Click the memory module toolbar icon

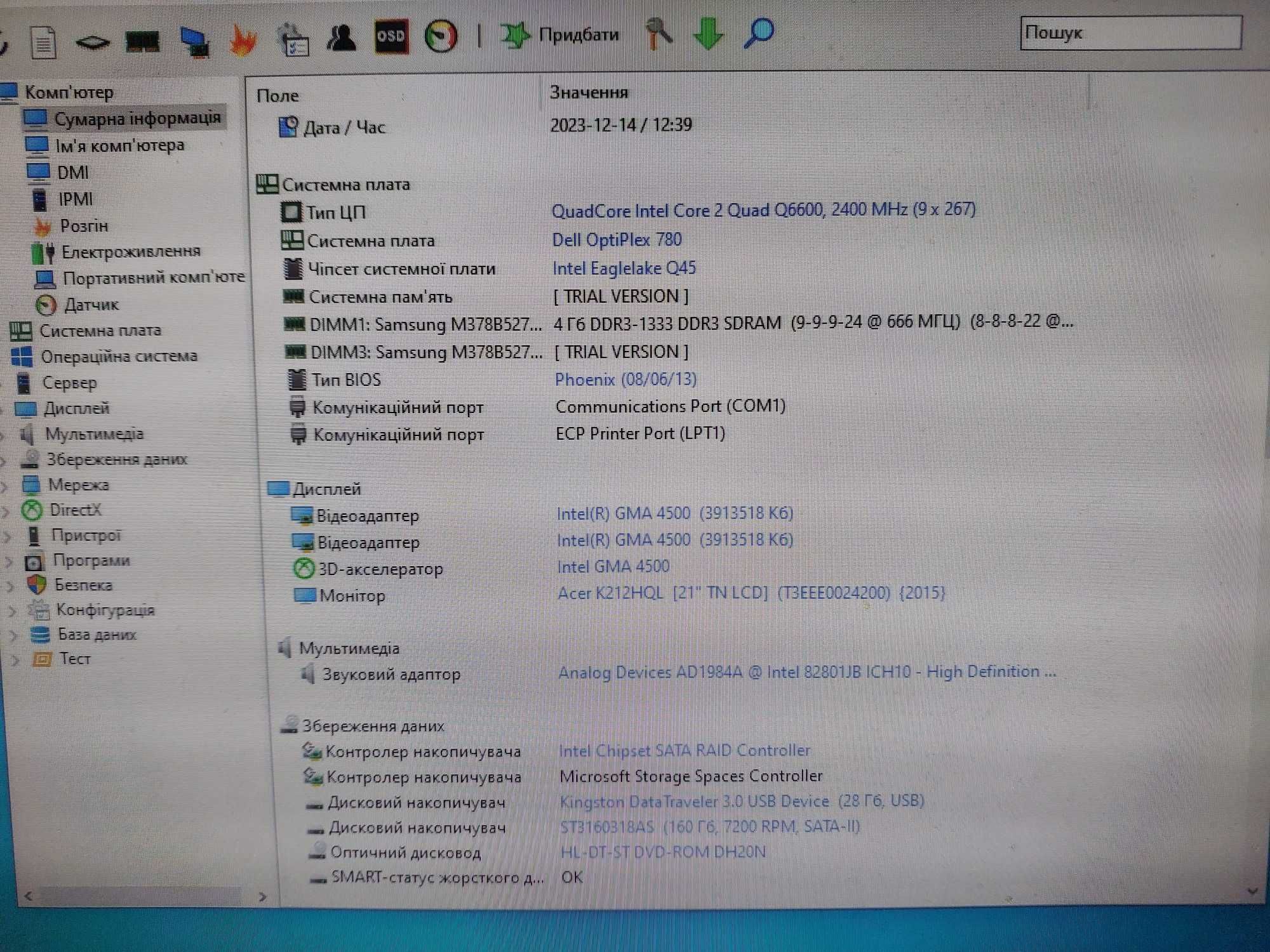click(143, 42)
